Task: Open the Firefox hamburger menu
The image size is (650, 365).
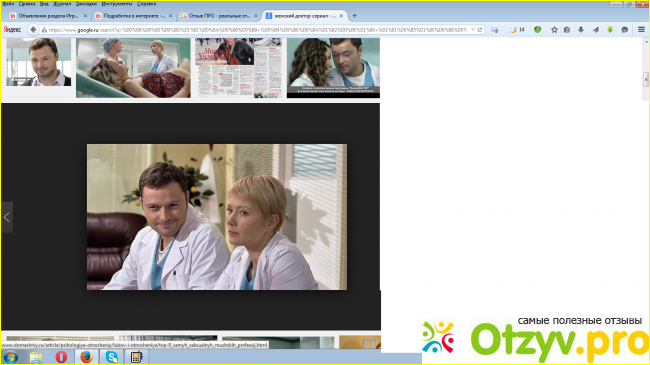Action: (x=641, y=30)
